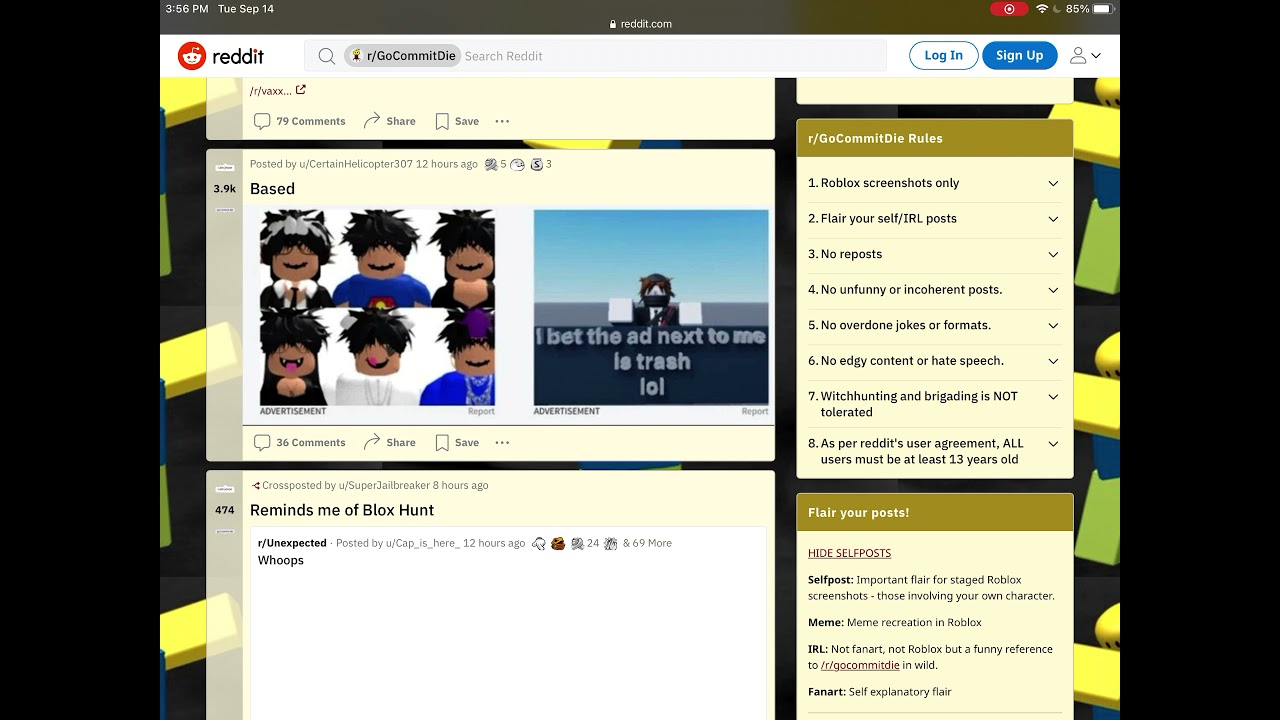Upvote the 'Reminds me of Blox Hunt' post
Image resolution: width=1280 pixels, height=720 pixels.
coord(224,489)
